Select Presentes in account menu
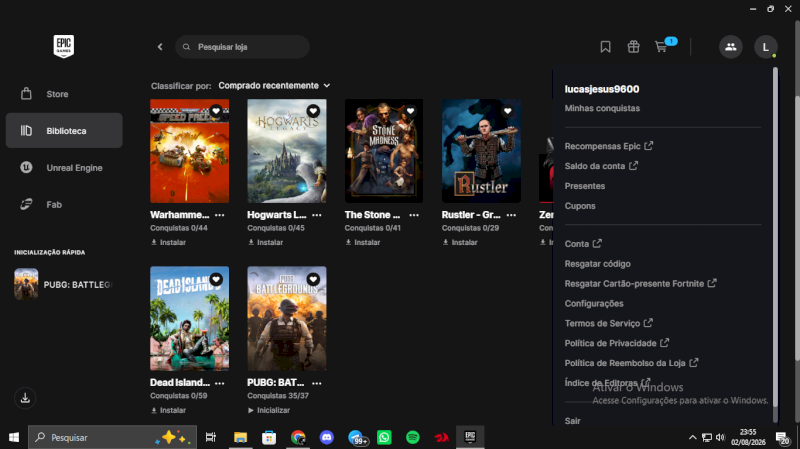Image resolution: width=800 pixels, height=449 pixels. (x=585, y=186)
